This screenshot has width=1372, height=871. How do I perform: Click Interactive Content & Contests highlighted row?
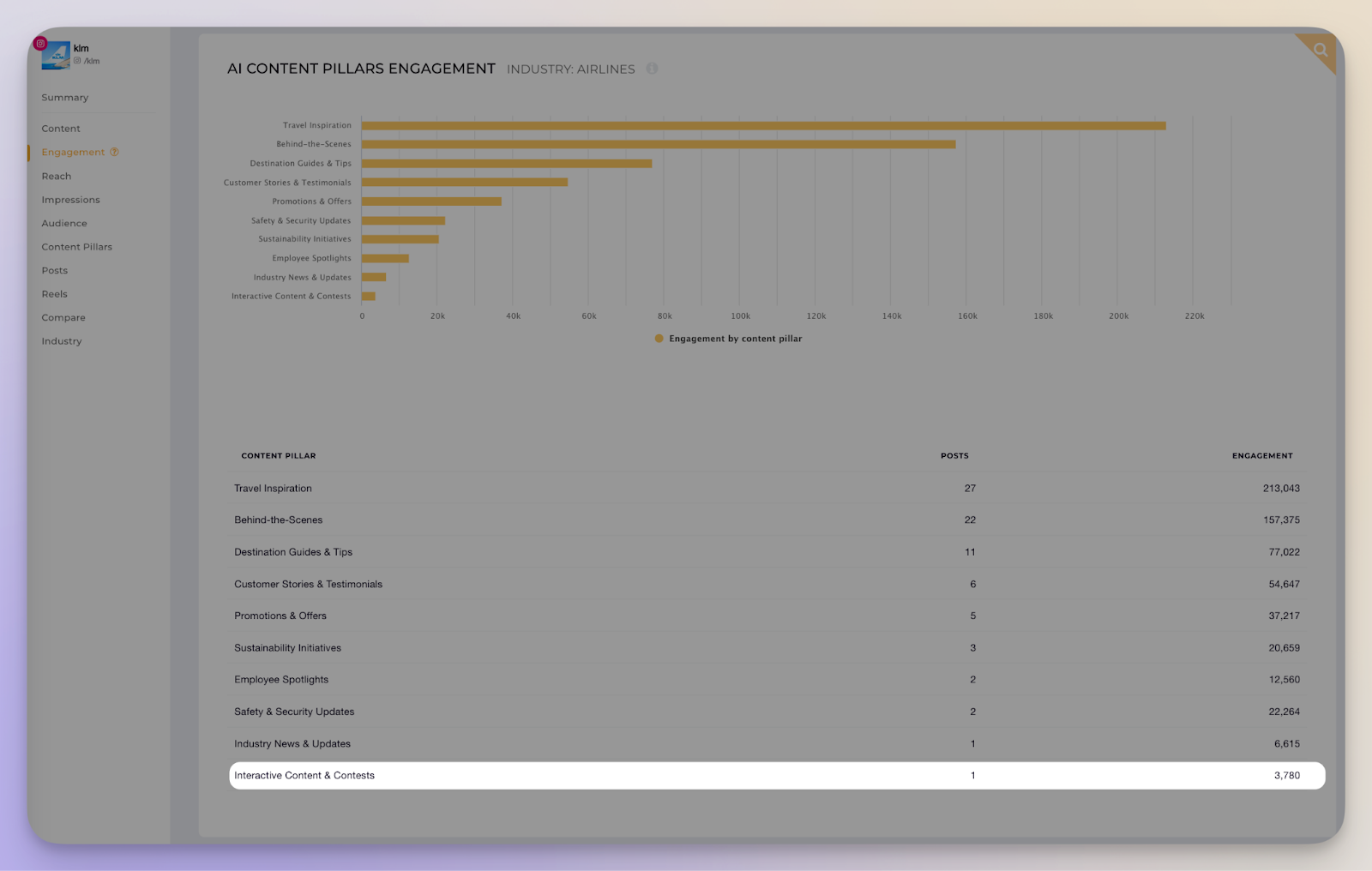pyautogui.click(x=777, y=776)
